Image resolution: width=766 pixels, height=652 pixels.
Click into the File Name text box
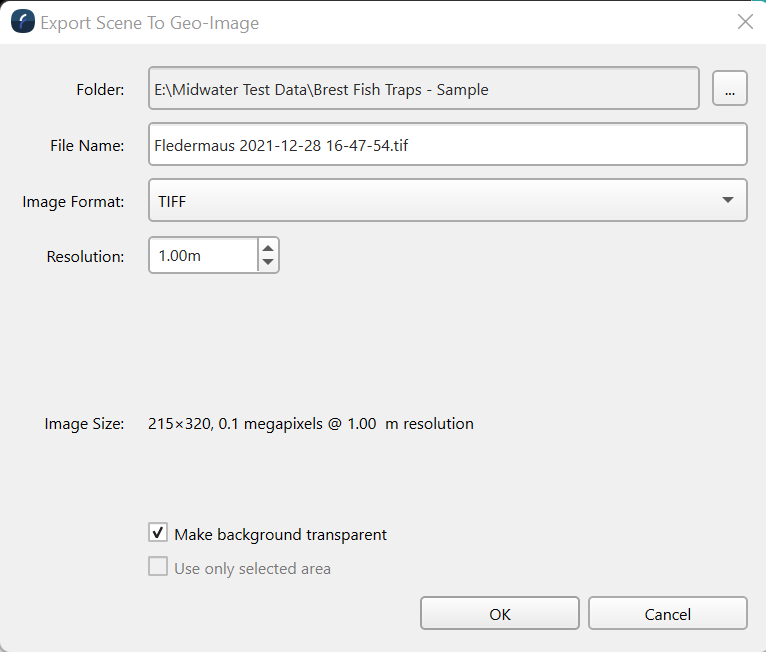pos(447,145)
